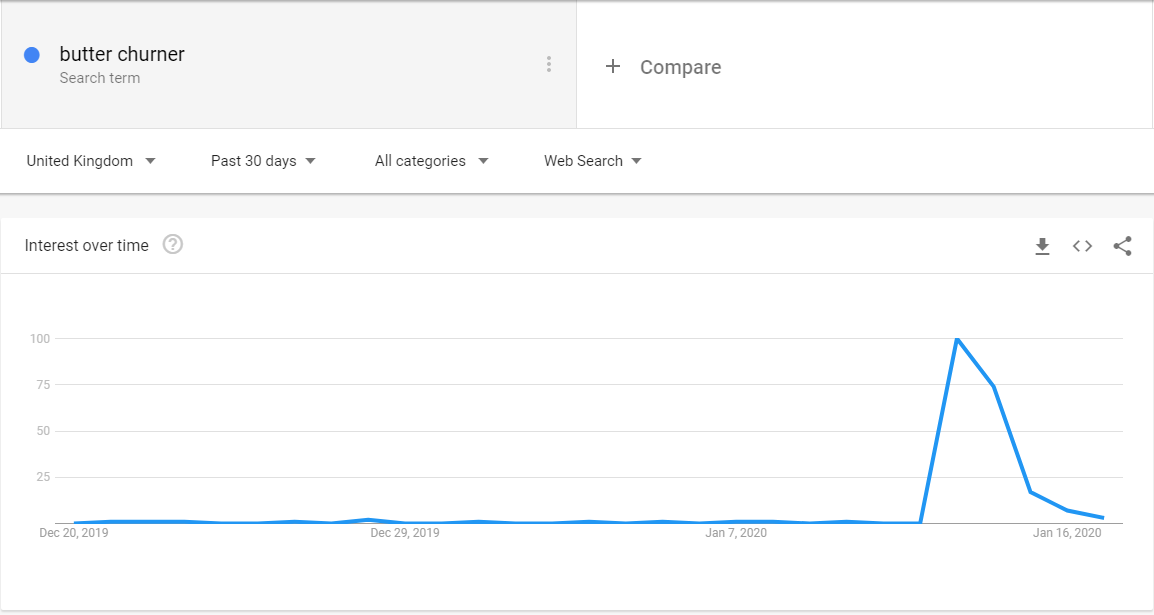Click the blue dot next to butter churner

click(x=32, y=54)
